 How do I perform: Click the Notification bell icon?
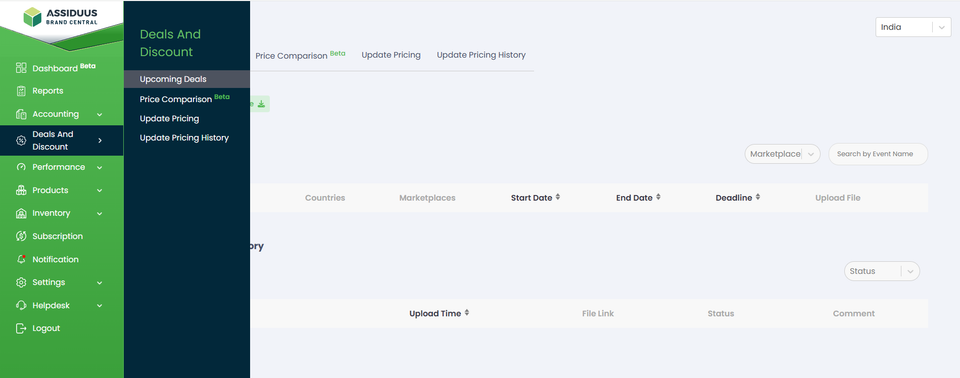21,259
